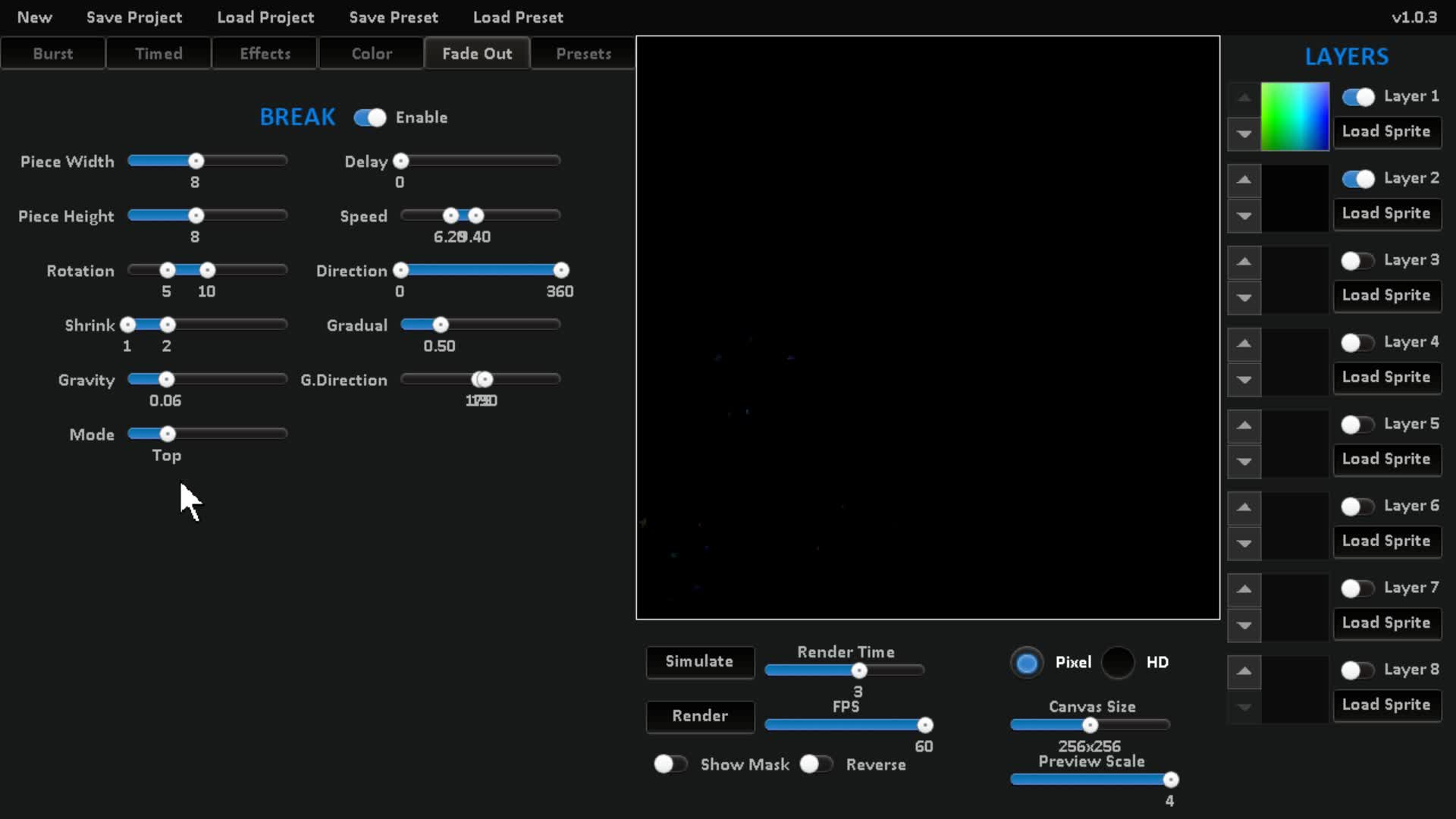1456x819 pixels.
Task: Click the Gravity slider handle
Action: click(x=166, y=379)
